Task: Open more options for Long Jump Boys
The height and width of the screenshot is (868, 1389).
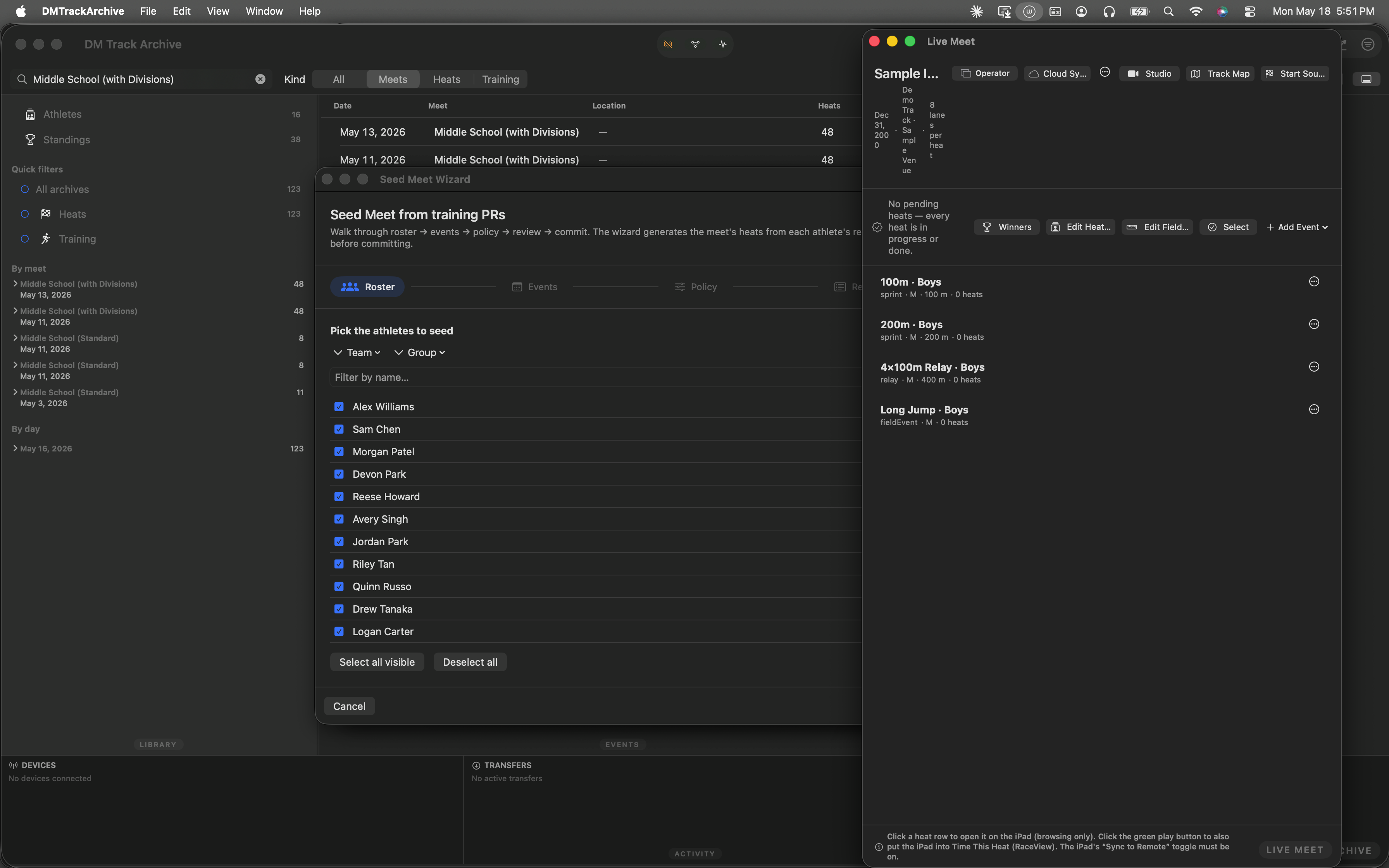Action: coord(1314,409)
